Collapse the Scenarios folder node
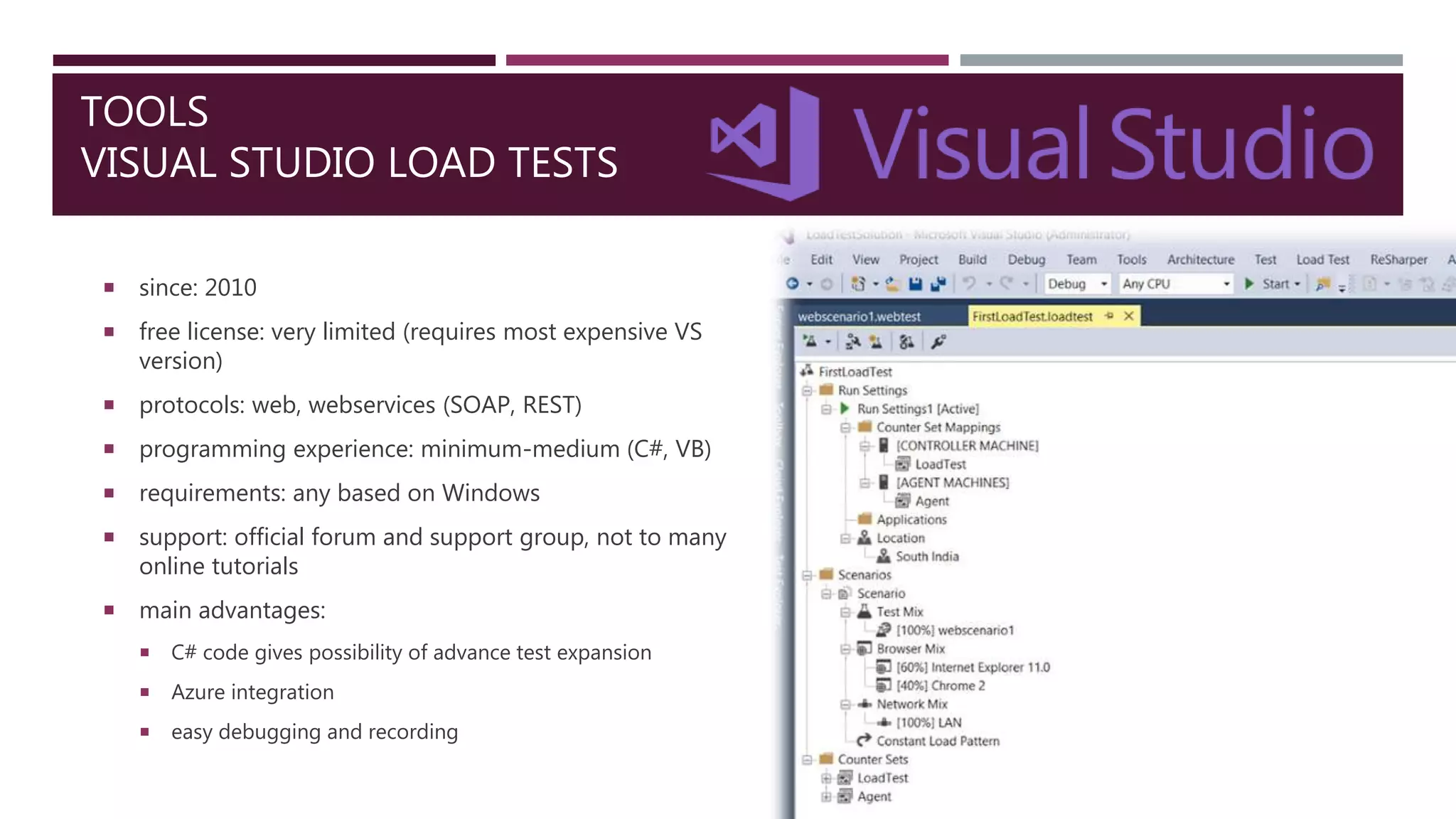The image size is (1456, 819). point(807,575)
